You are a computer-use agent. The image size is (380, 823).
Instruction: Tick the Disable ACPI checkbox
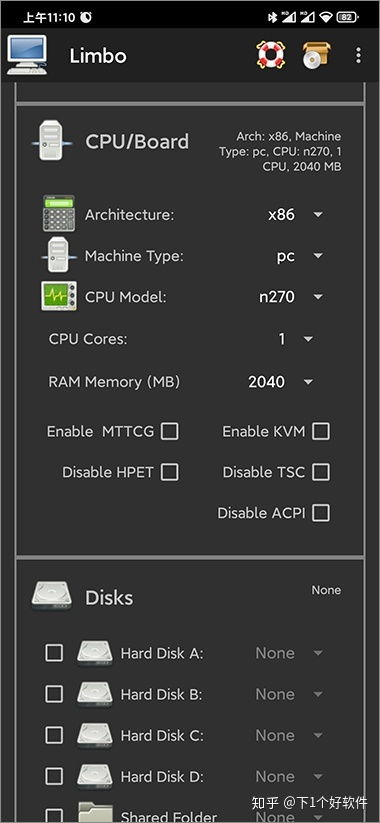pyautogui.click(x=321, y=513)
